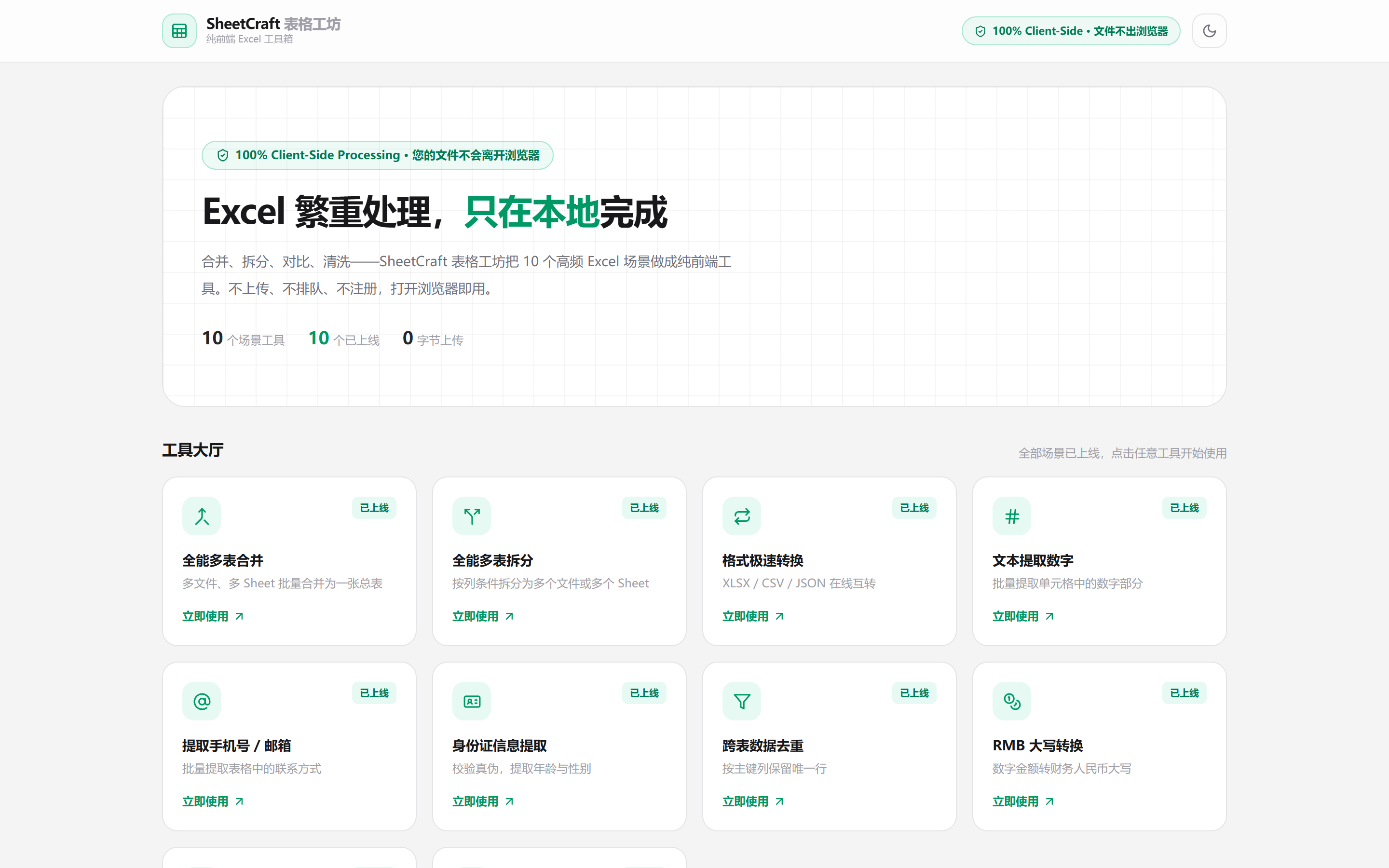Toggle dark mode with the moon icon
Viewport: 1389px width, 868px height.
(1209, 31)
